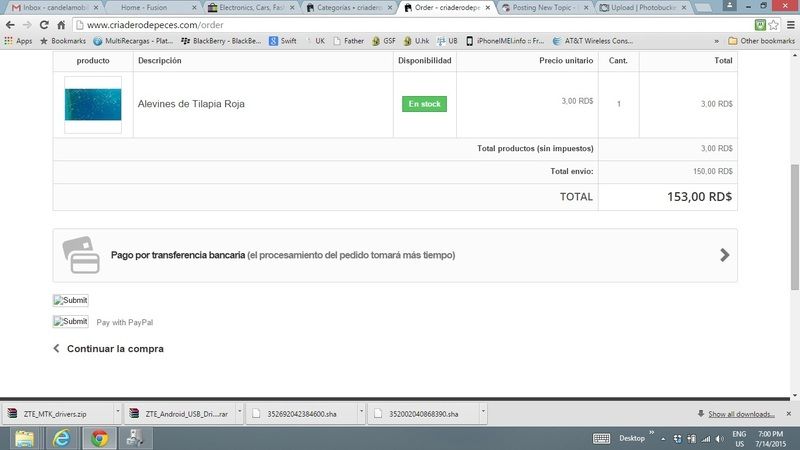800x450 pixels.
Task: Click the 150,00 RD$ shipping value
Action: pyautogui.click(x=712, y=171)
